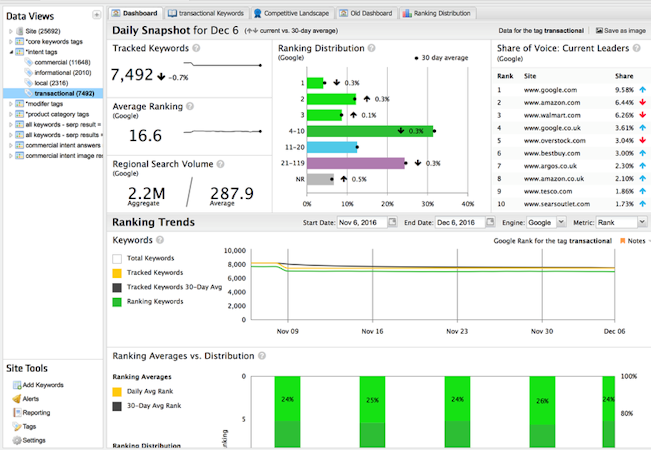The height and width of the screenshot is (450, 651).
Task: Open the help icon next to Average Ranking
Action: (190, 106)
